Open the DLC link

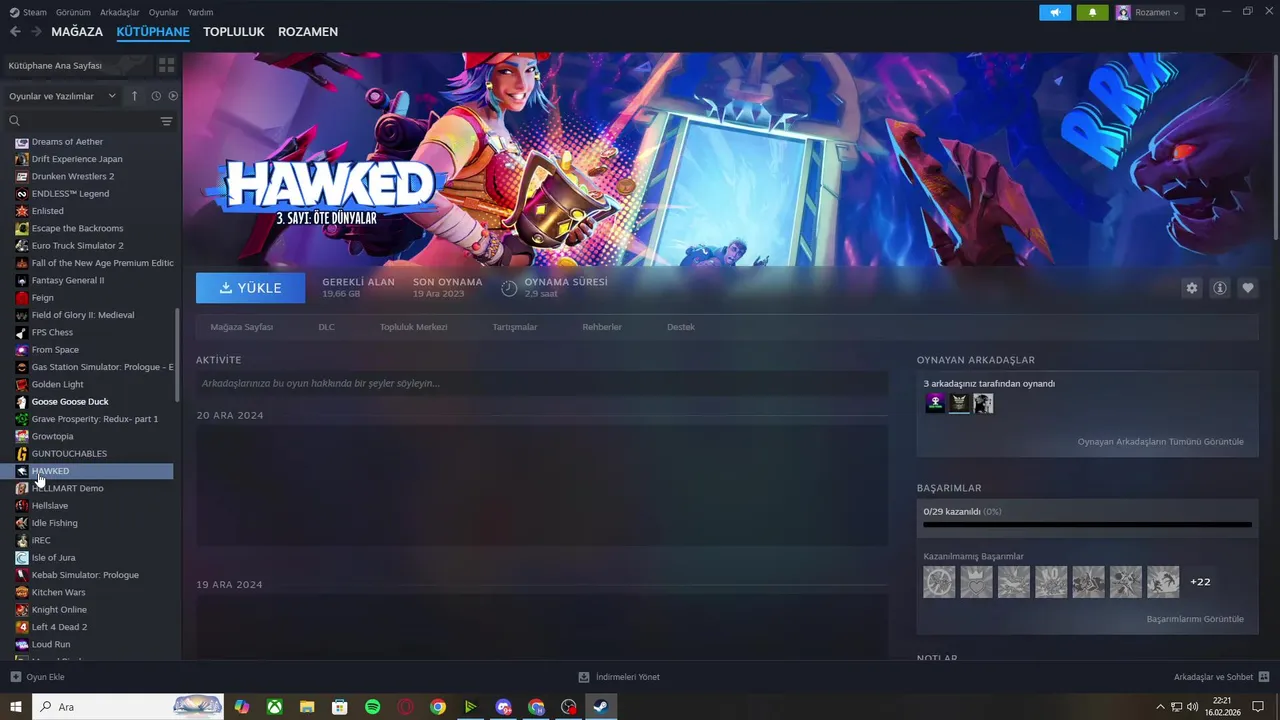pyautogui.click(x=326, y=327)
